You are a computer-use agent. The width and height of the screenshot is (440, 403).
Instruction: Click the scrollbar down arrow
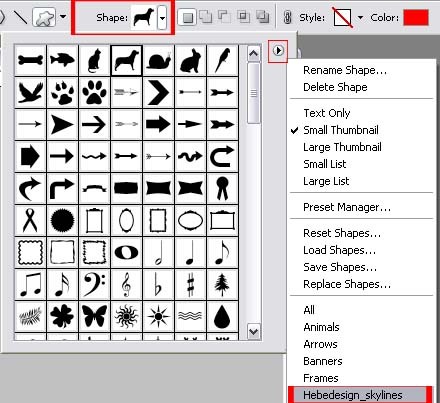(x=254, y=332)
